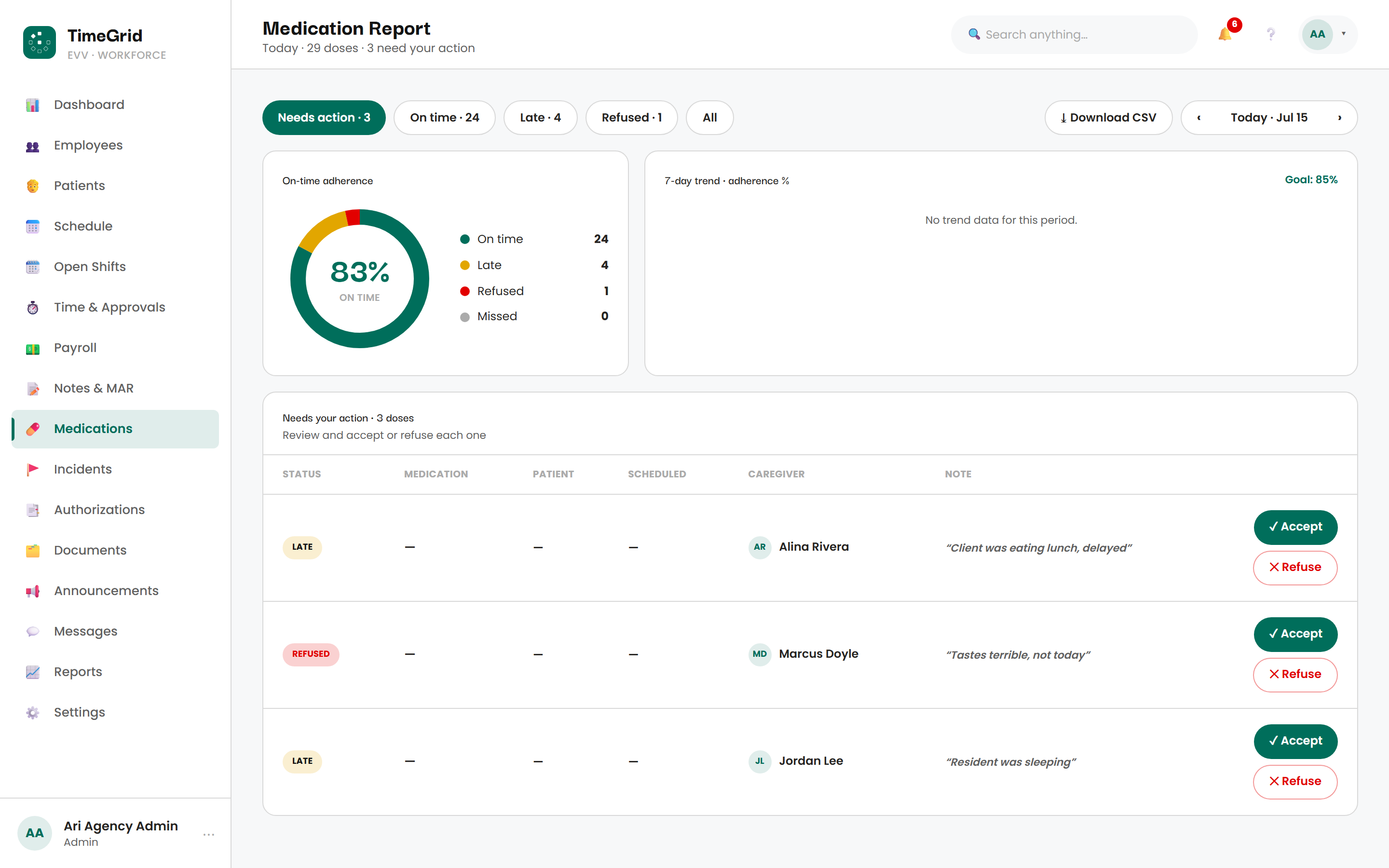Click the LATE badge in Alina Rivera row
Viewport: 1389px width, 868px height.
pos(302,547)
